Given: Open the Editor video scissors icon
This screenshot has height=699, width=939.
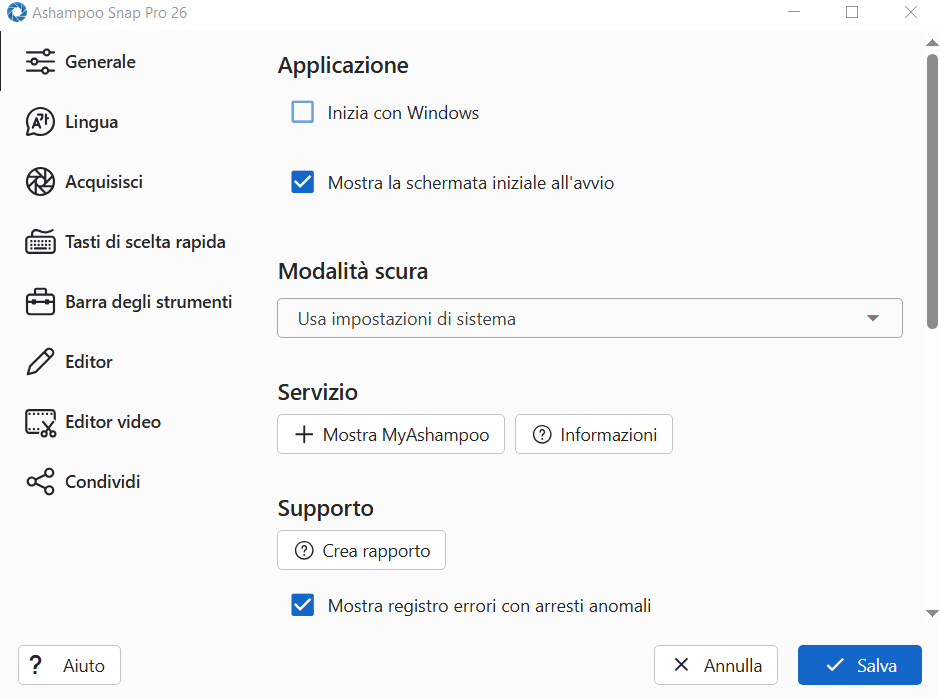Looking at the screenshot, I should point(40,422).
